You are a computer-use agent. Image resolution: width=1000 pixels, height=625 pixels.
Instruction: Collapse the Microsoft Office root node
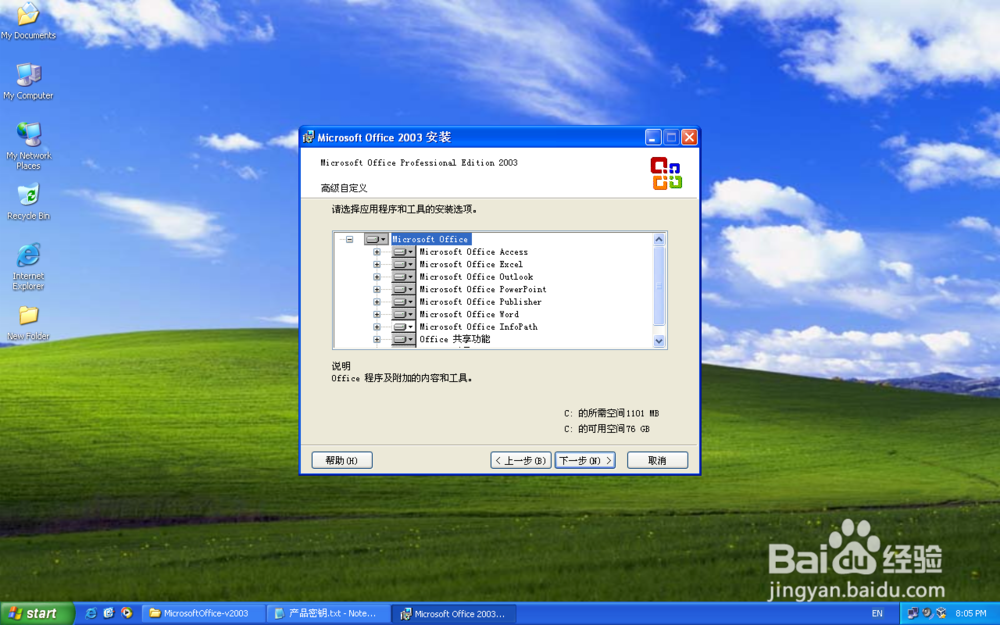click(349, 239)
